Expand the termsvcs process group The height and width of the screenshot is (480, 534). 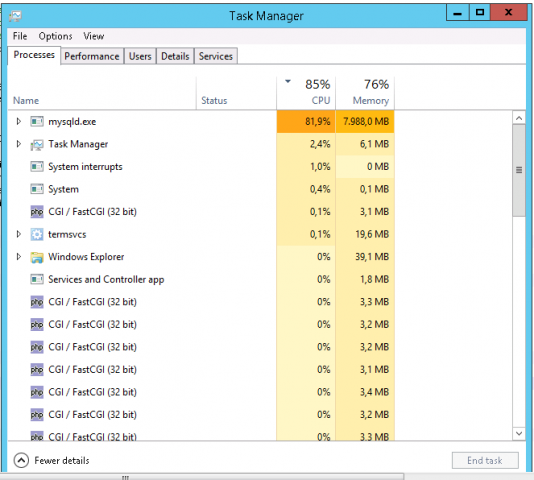[19, 234]
